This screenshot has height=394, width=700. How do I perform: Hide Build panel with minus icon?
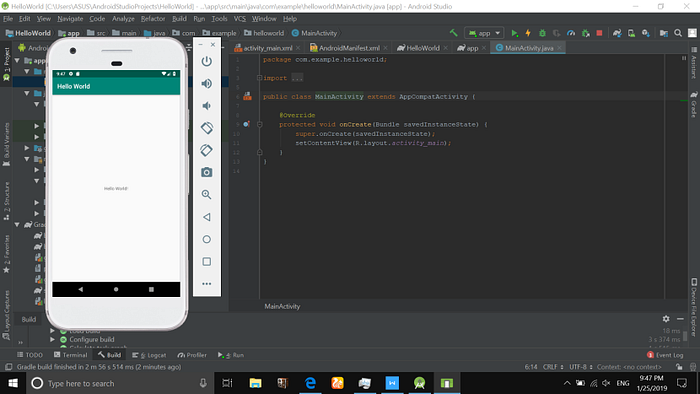tap(680, 319)
